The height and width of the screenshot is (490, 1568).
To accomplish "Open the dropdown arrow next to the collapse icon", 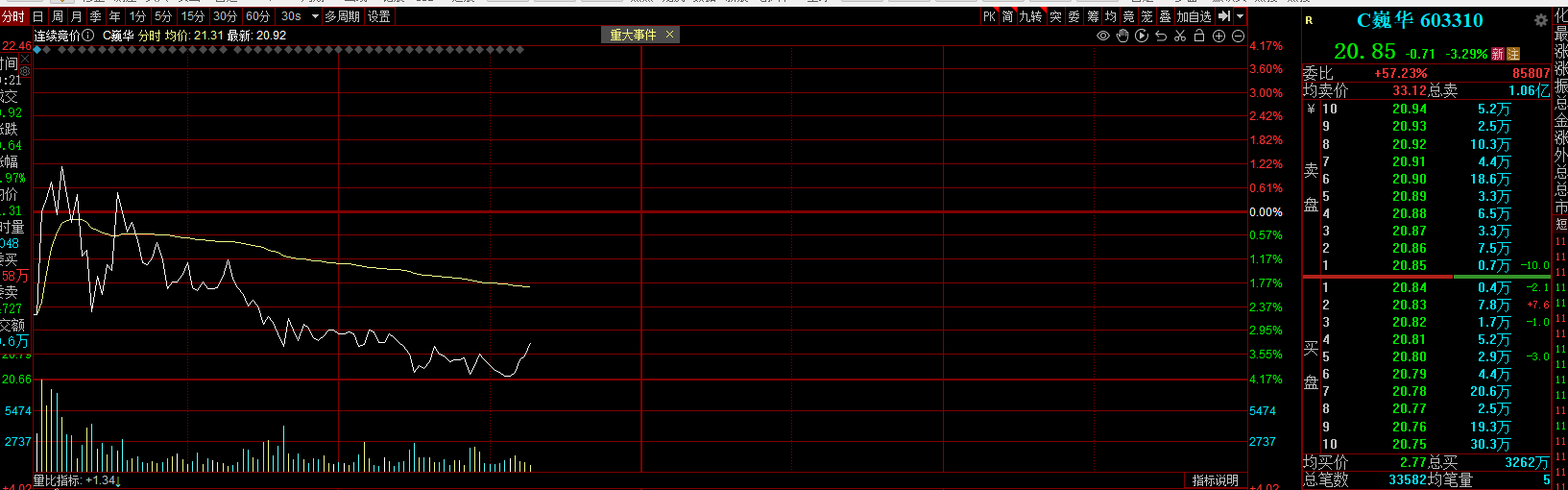I will pos(1240,16).
